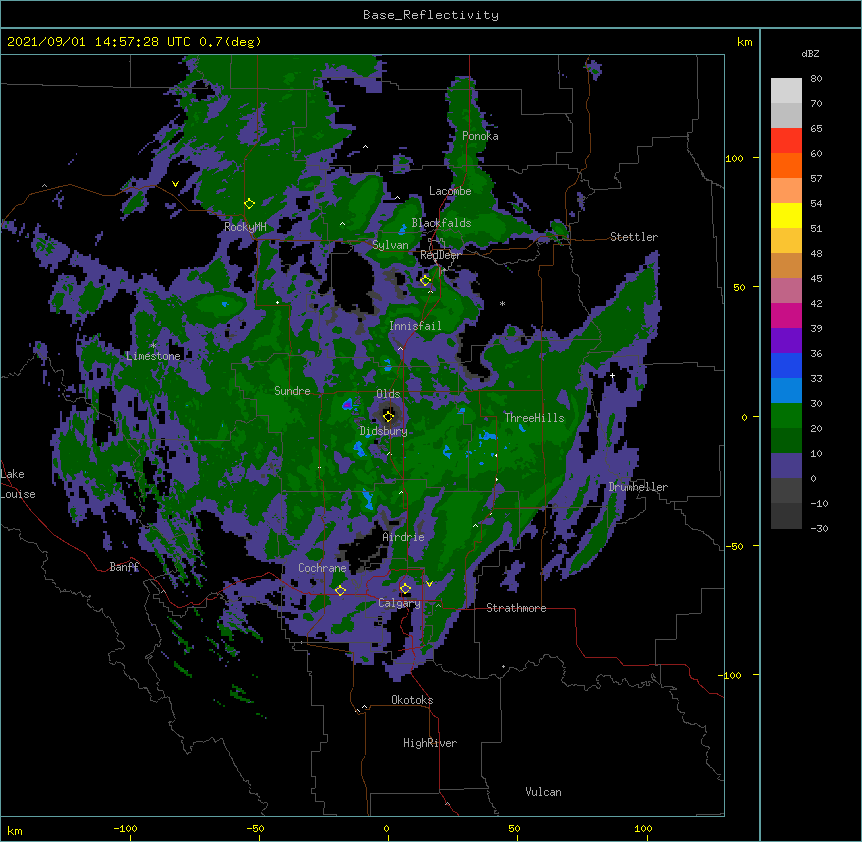The width and height of the screenshot is (862, 842).
Task: Click the magenta 42 dBZ legend swatch
Action: 786,315
